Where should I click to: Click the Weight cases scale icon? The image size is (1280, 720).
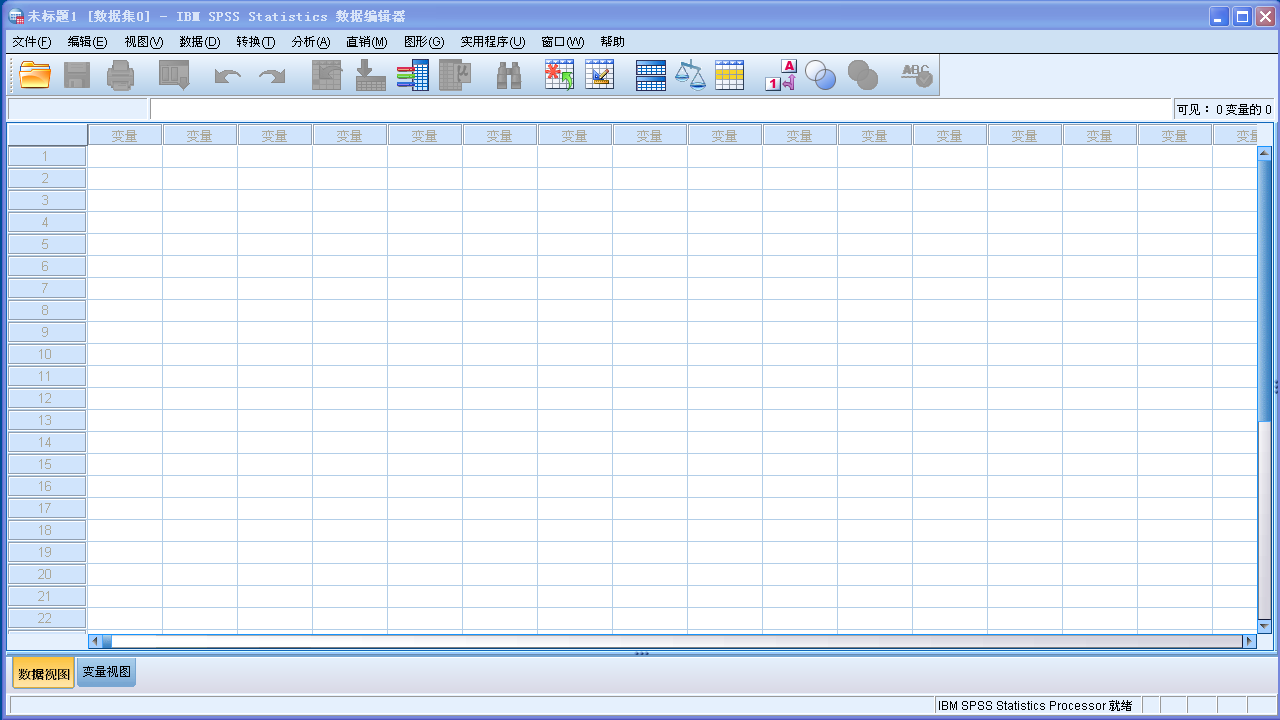[690, 75]
